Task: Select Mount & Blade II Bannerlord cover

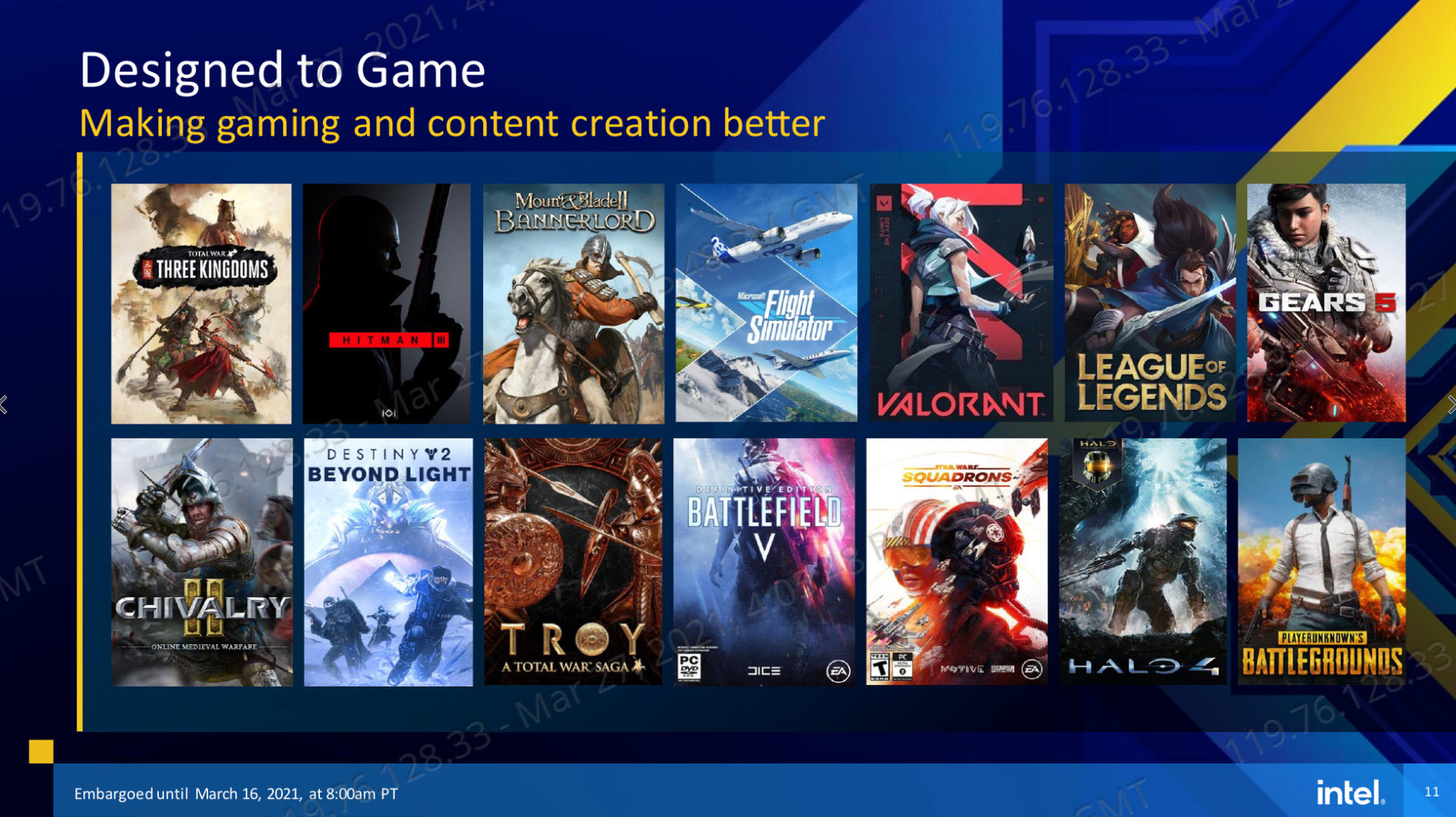Action: [x=573, y=304]
